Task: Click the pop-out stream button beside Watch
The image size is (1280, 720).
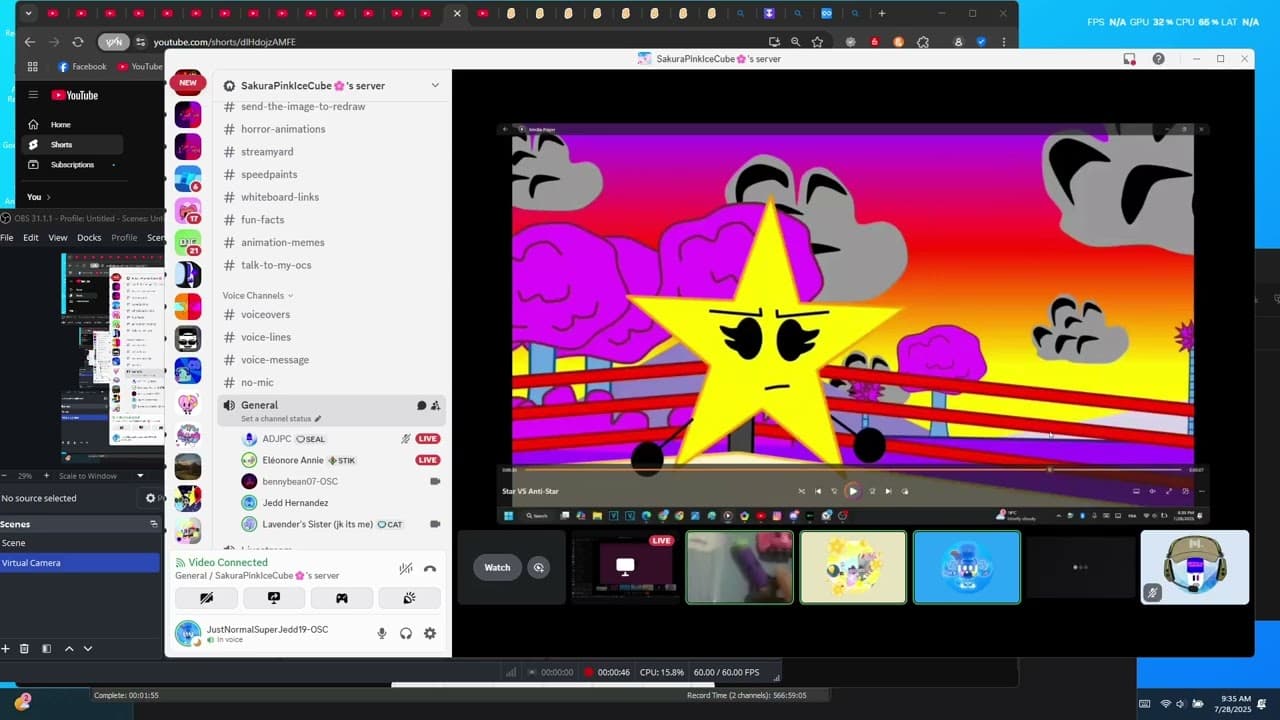Action: pyautogui.click(x=539, y=568)
